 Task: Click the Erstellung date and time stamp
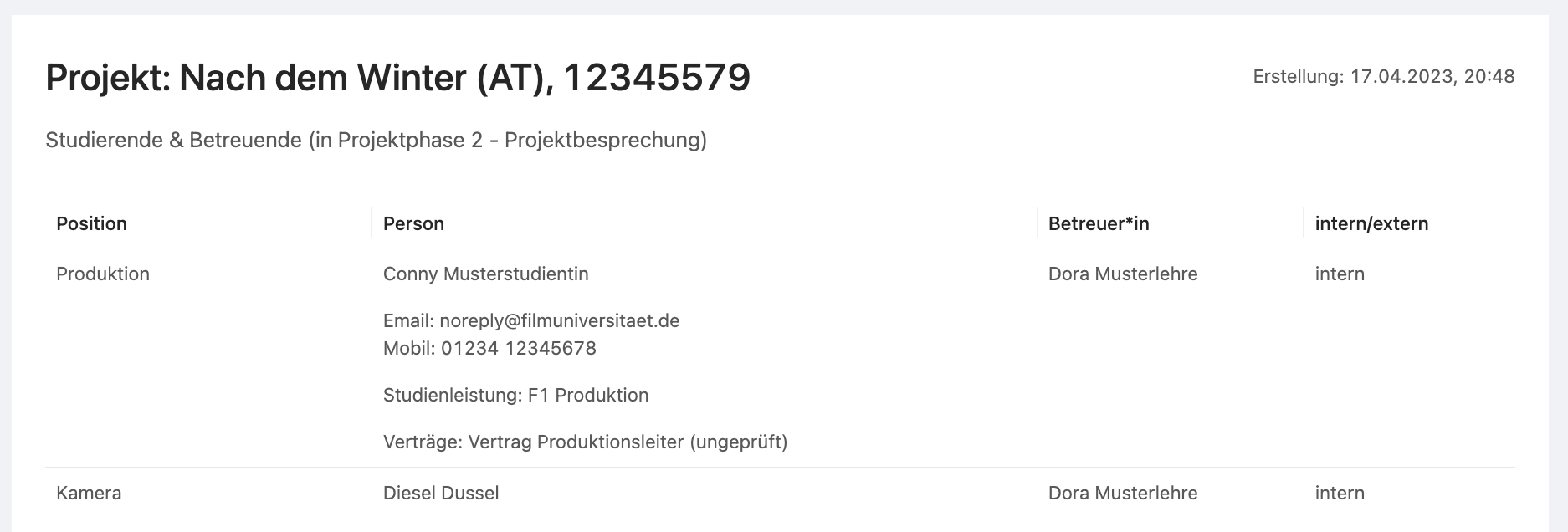pos(1383,77)
